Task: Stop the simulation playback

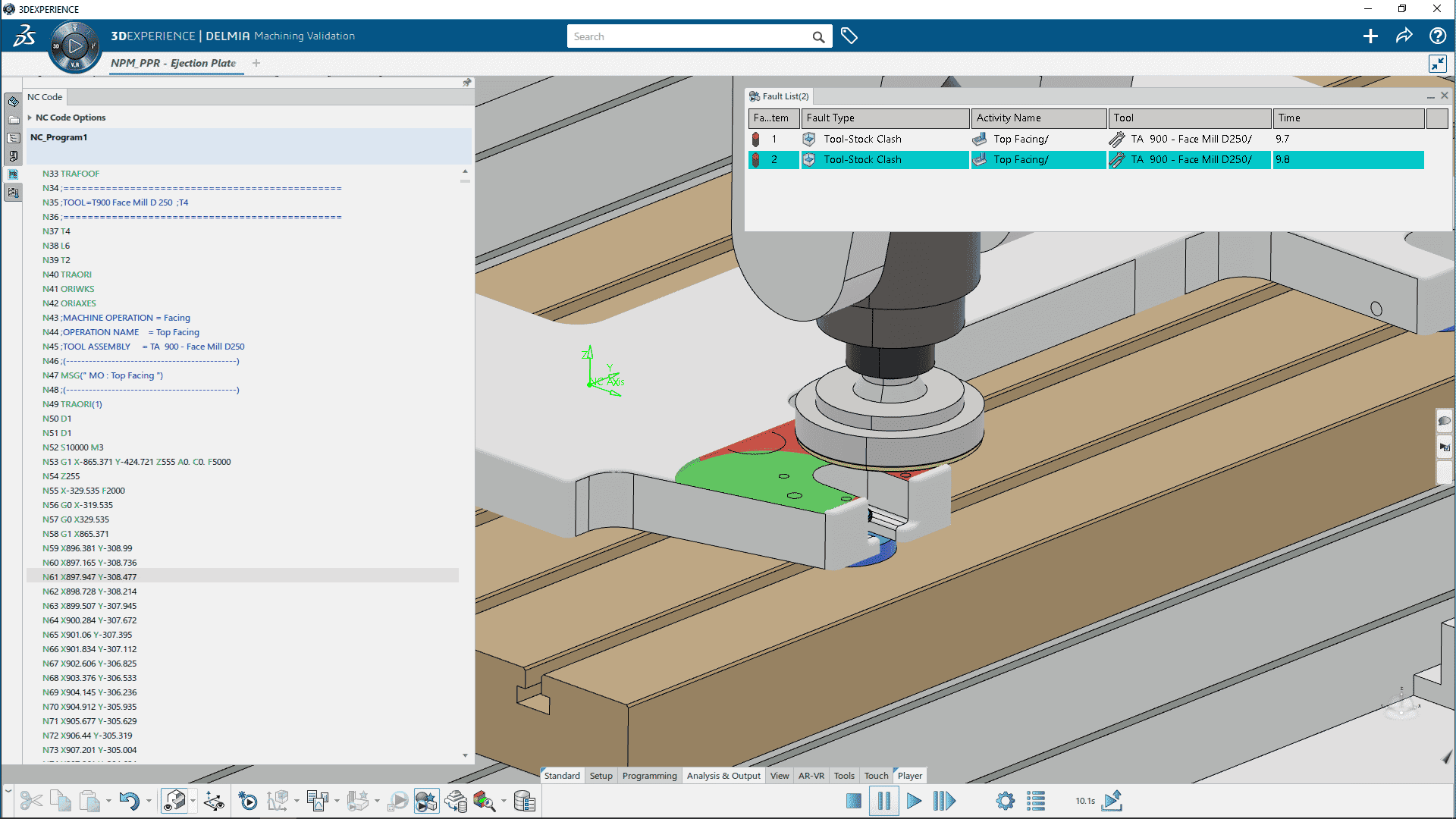Action: (853, 801)
